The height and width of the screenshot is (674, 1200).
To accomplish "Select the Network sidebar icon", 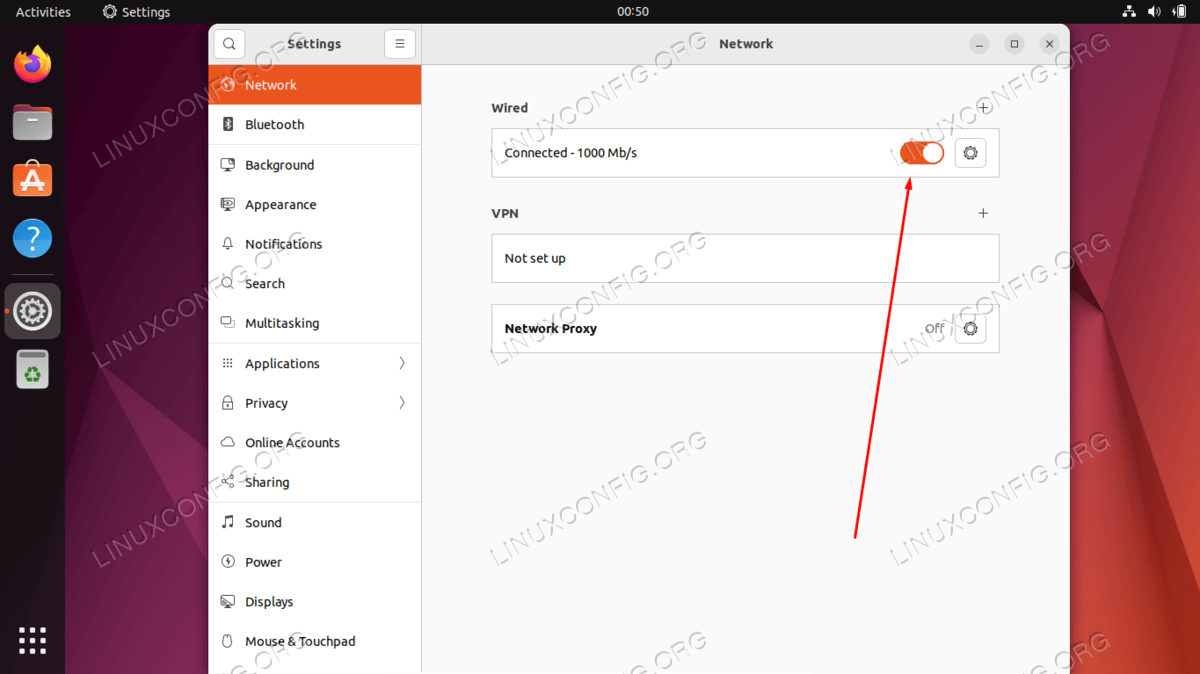I will click(x=227, y=85).
